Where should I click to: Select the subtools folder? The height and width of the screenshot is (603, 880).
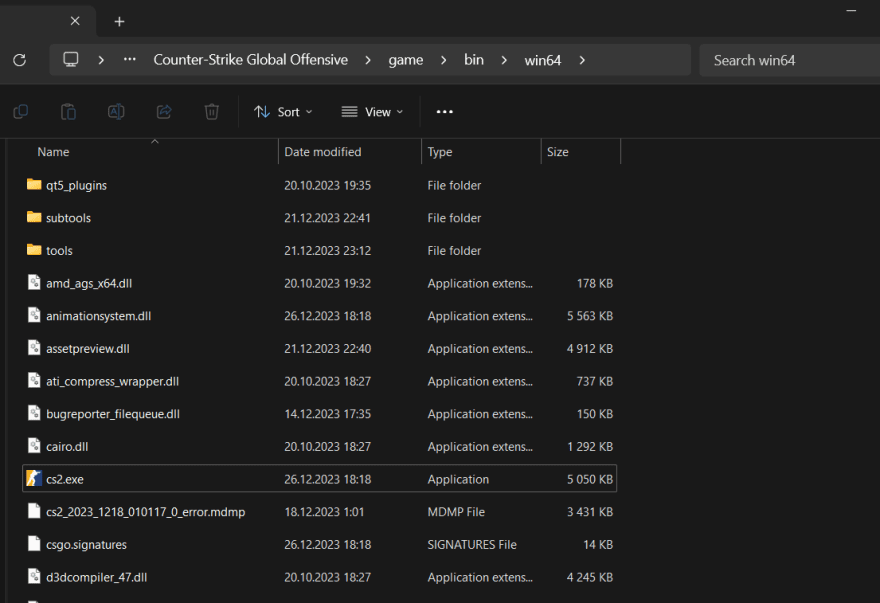tap(319, 218)
